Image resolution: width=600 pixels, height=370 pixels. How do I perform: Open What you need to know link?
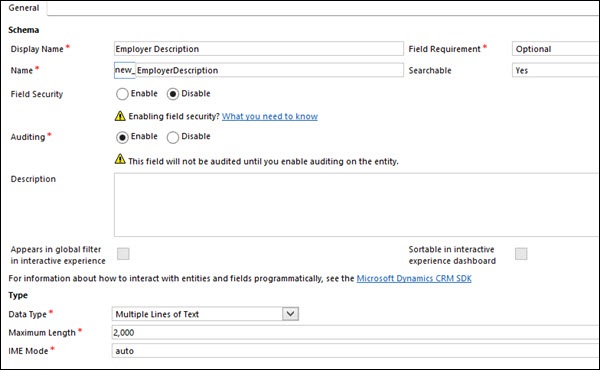coord(270,116)
